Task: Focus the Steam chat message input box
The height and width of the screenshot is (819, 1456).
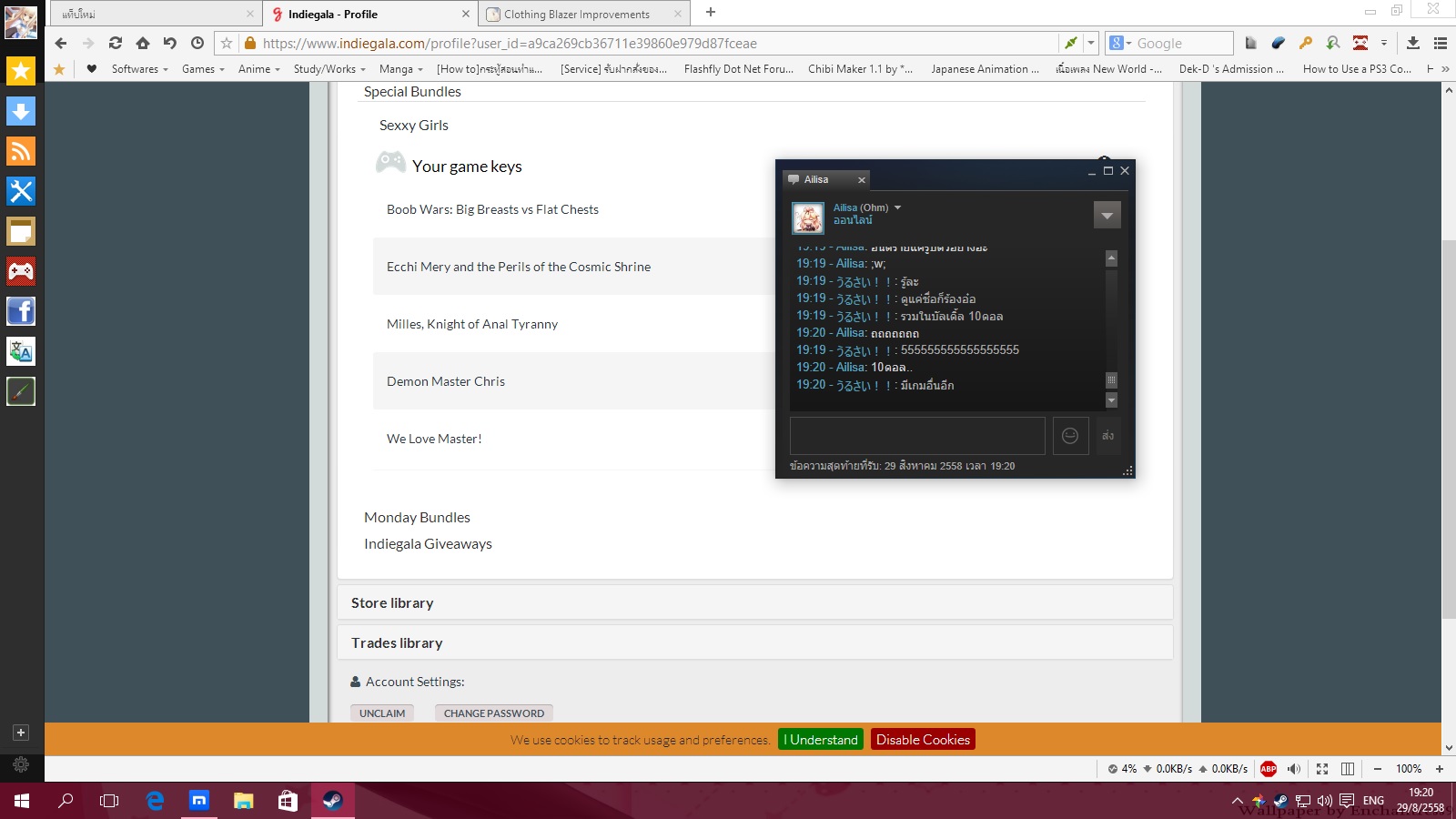Action: (917, 436)
